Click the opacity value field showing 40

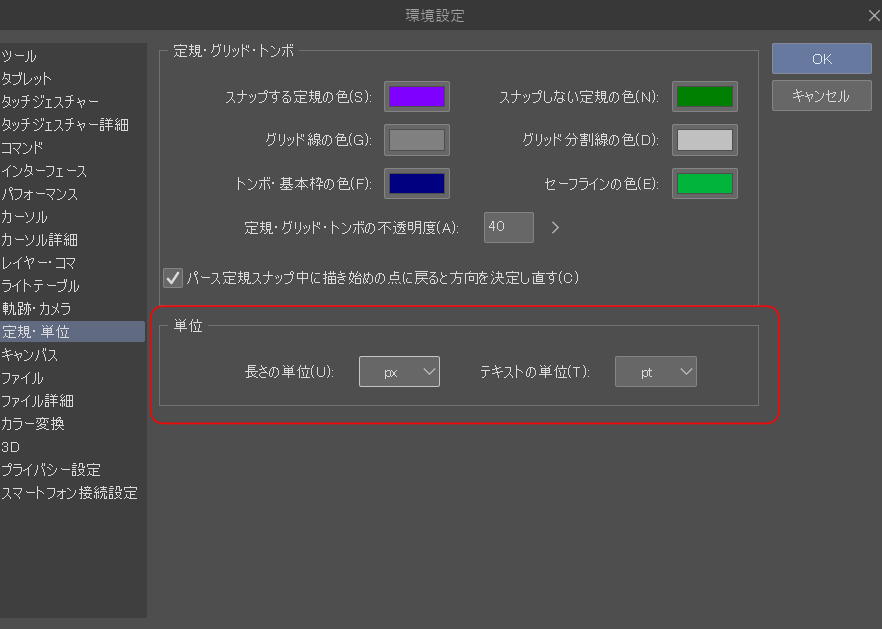coord(508,227)
